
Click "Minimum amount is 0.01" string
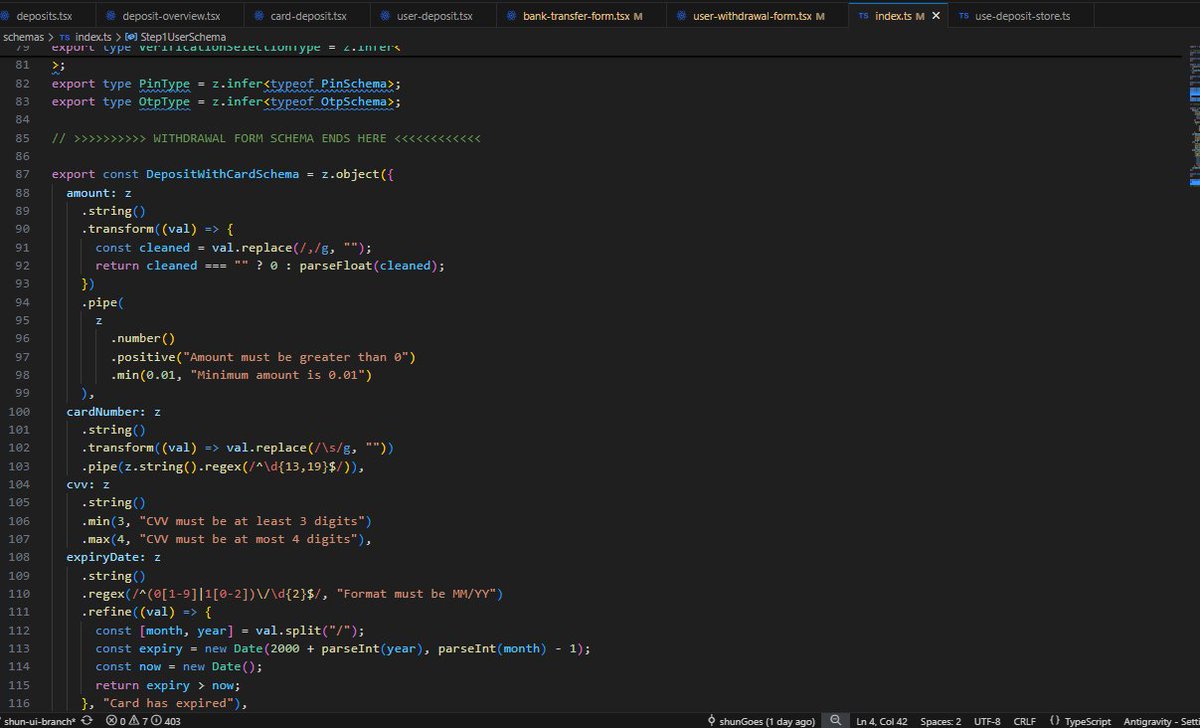point(277,375)
